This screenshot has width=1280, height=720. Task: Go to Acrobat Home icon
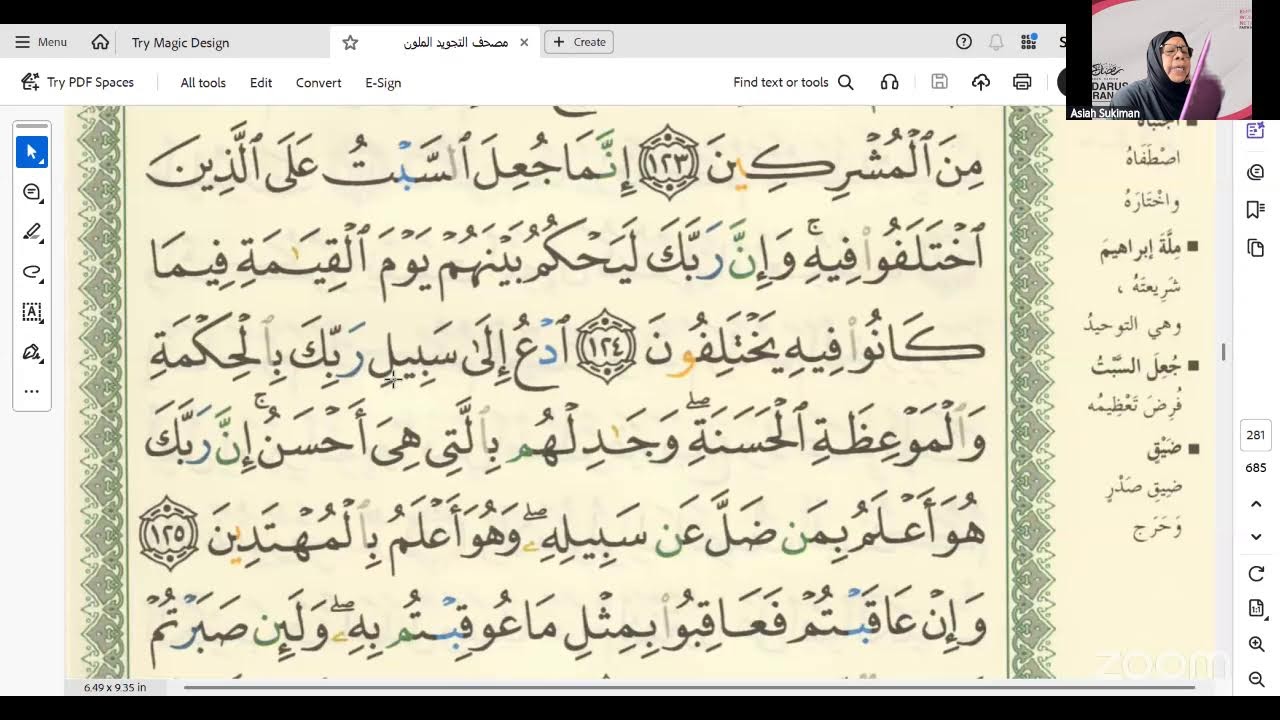point(100,42)
